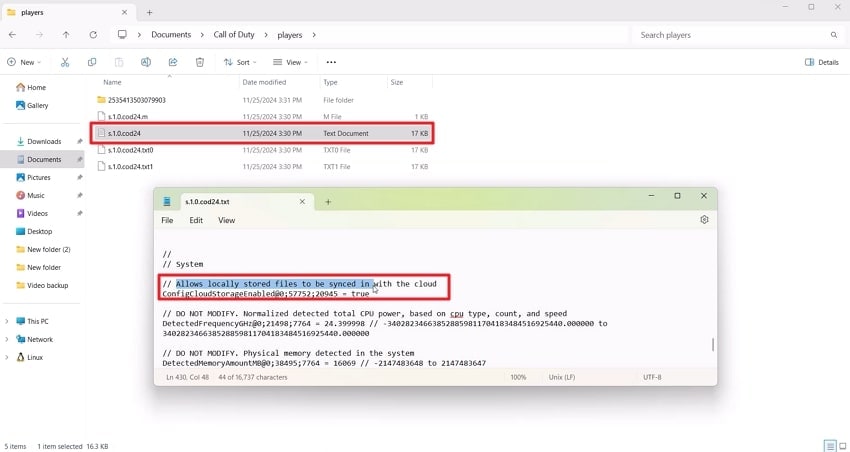Open the Notepad File menu
850x452 pixels.
[x=167, y=220]
